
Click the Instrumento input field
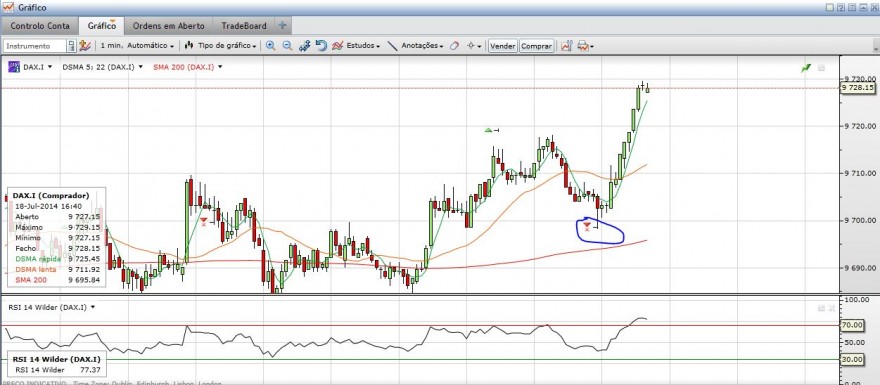[x=35, y=46]
